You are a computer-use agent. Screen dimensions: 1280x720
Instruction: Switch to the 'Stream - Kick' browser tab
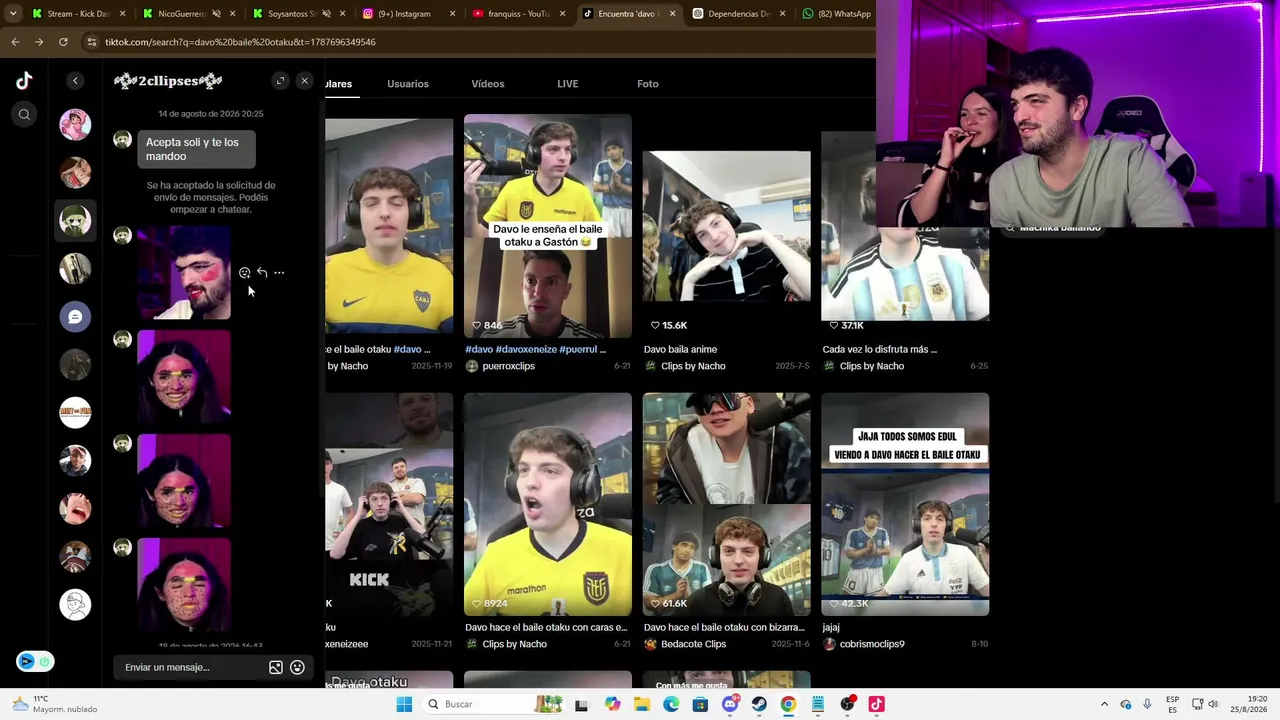point(80,14)
